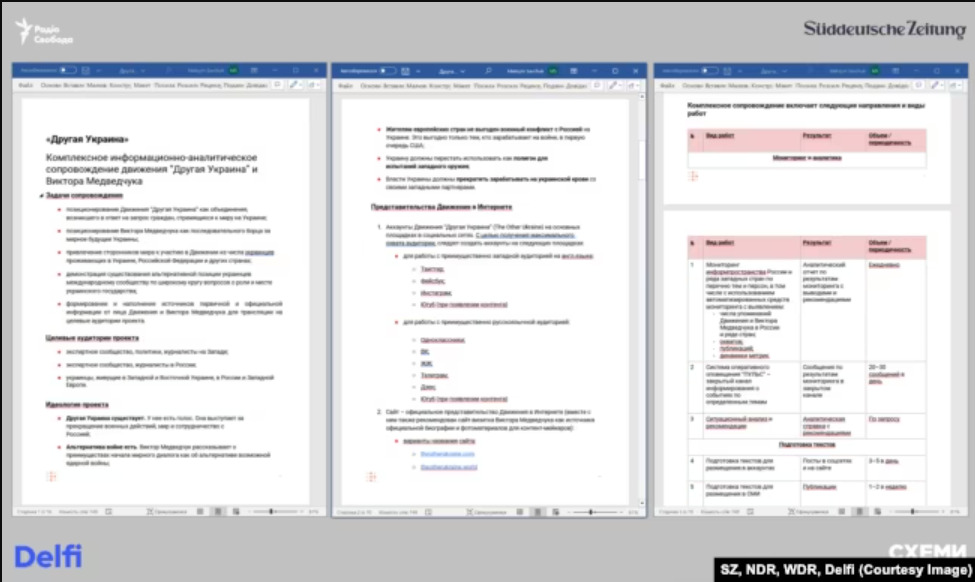This screenshot has width=975, height=582.
Task: Expand the document name dropdown in middle title bar
Action: [x=463, y=72]
